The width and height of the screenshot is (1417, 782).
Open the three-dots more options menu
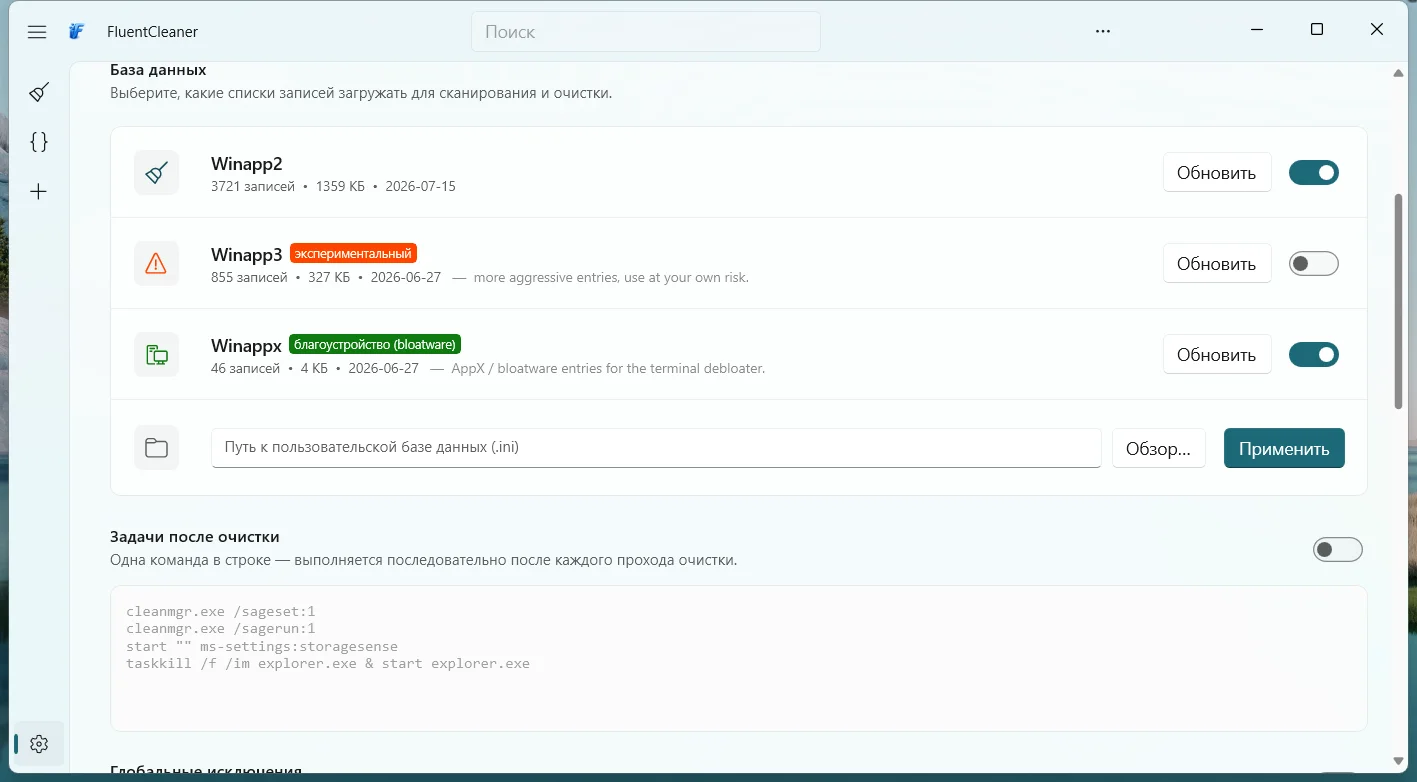pyautogui.click(x=1103, y=32)
